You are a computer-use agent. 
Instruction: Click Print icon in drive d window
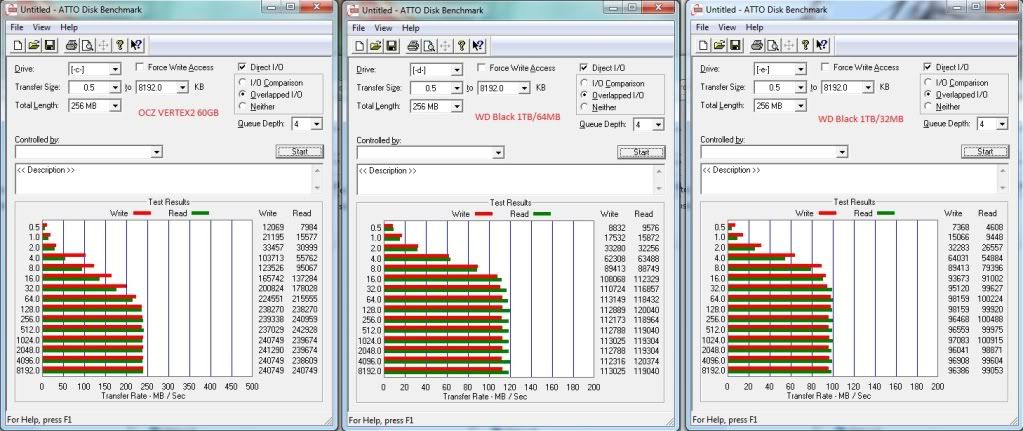(414, 45)
